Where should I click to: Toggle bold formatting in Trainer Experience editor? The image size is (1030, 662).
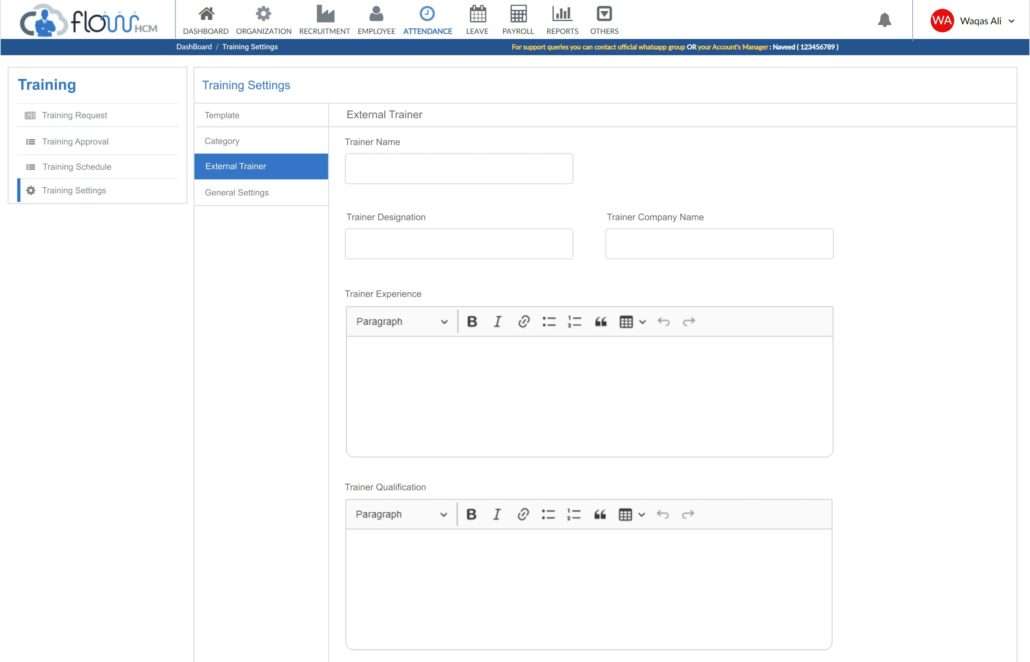[471, 321]
